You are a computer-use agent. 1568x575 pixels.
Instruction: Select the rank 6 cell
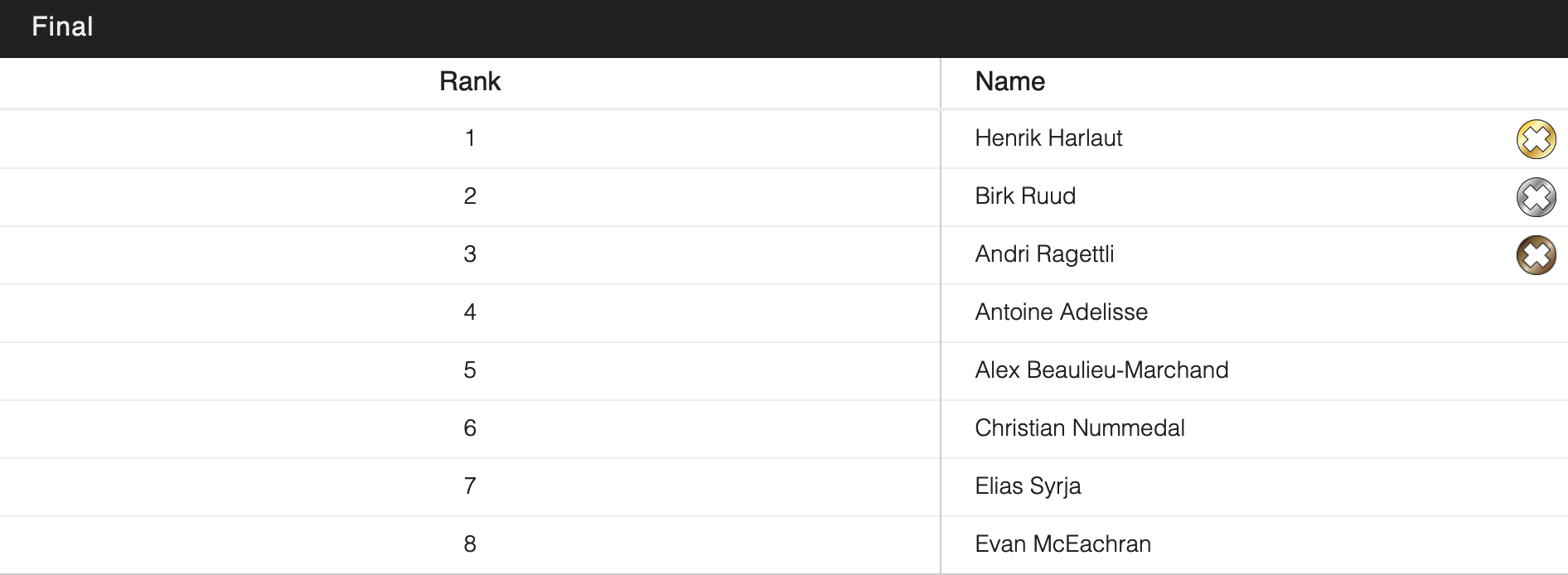click(470, 428)
